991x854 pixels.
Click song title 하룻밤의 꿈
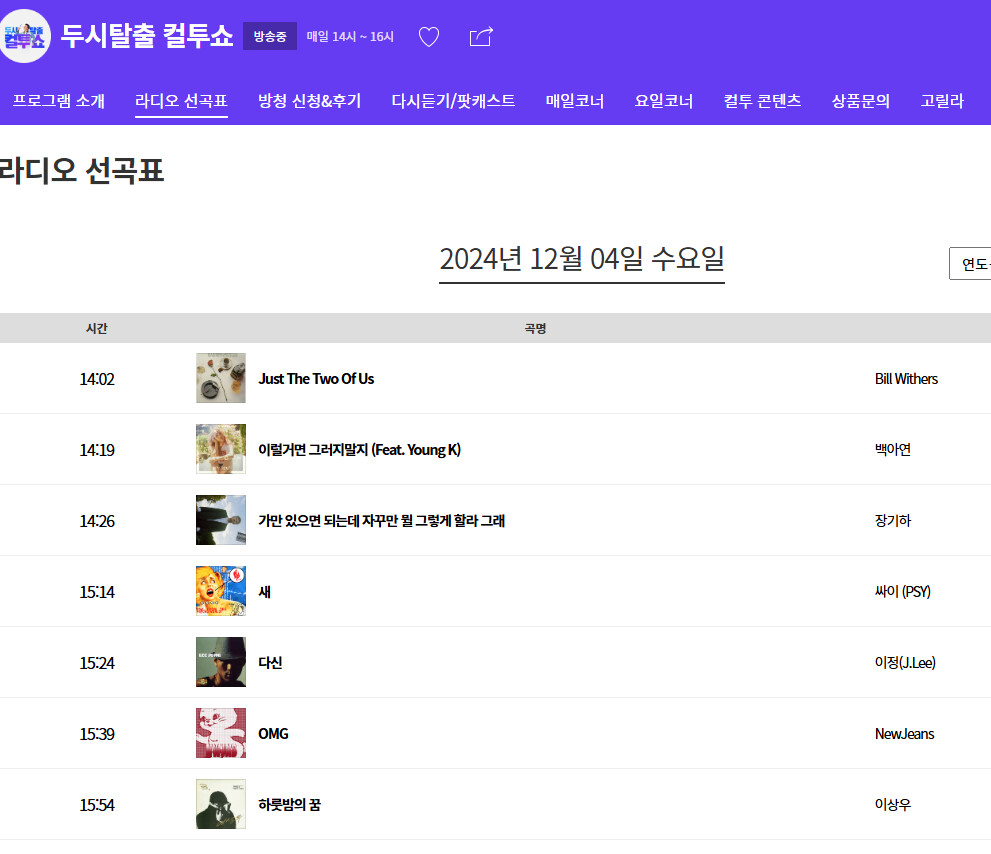click(289, 805)
